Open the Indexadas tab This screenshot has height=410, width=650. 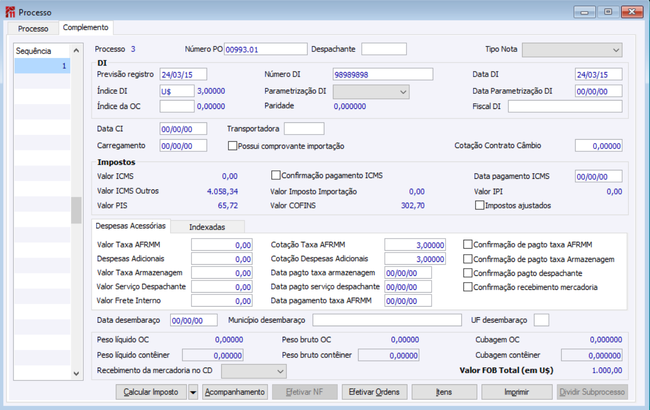point(207,227)
